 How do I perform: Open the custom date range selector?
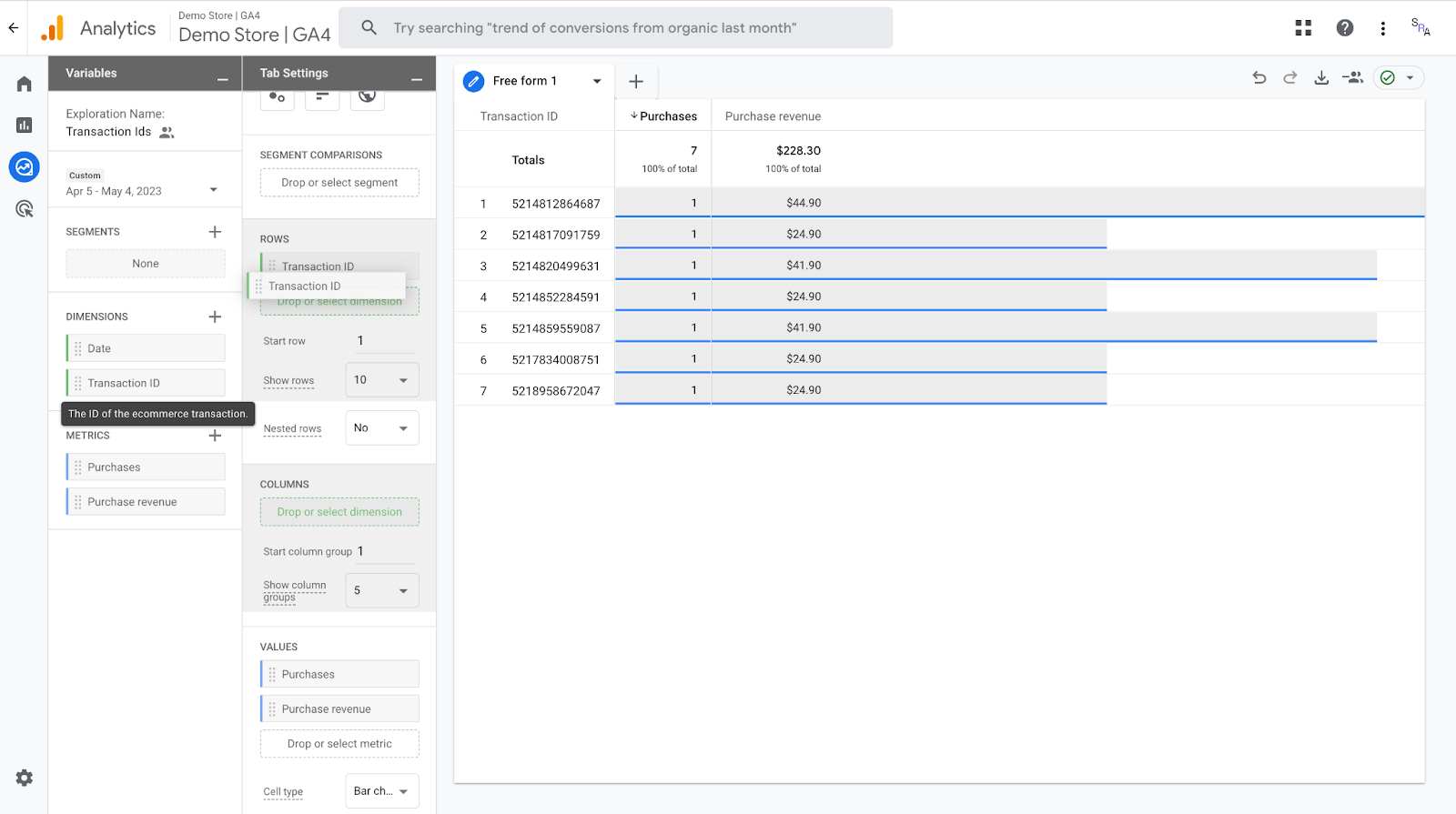143,190
